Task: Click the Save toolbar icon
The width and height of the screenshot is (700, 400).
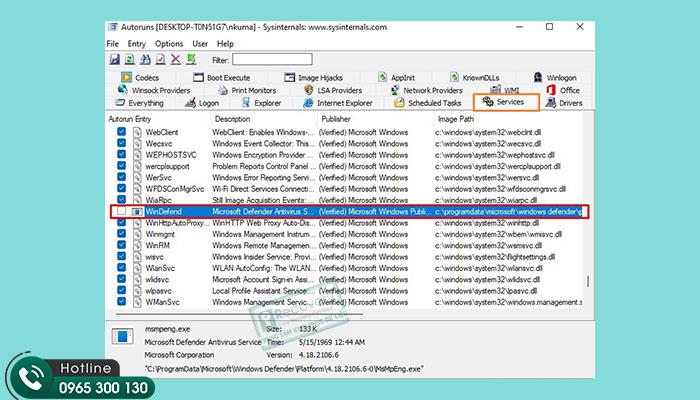Action: point(115,59)
